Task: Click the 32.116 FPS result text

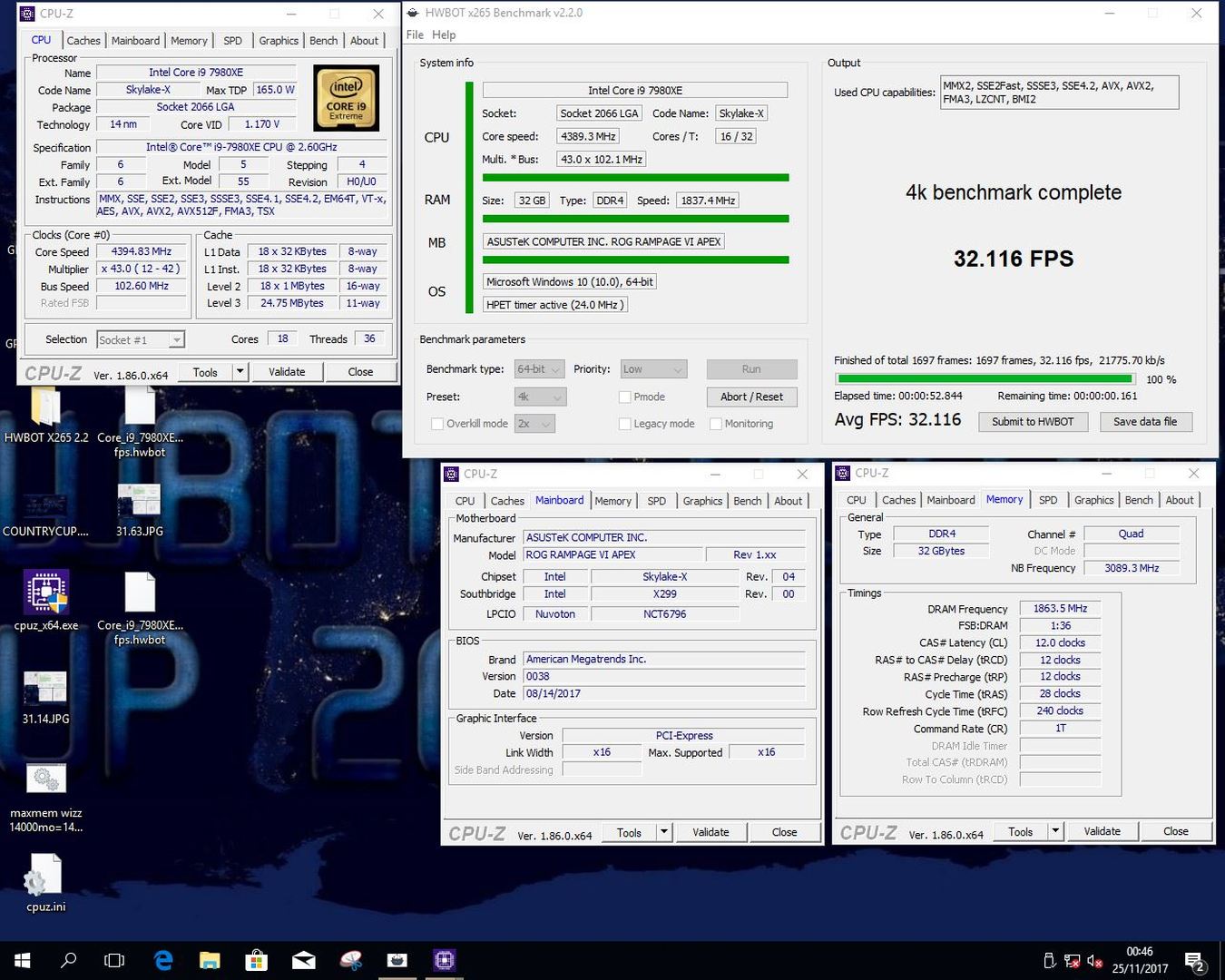Action: pyautogui.click(x=1014, y=259)
